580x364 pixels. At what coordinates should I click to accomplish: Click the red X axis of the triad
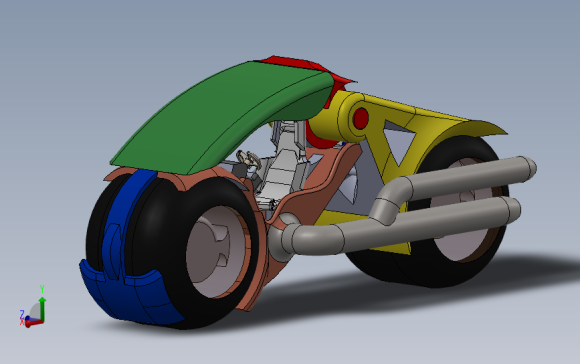pos(34,323)
